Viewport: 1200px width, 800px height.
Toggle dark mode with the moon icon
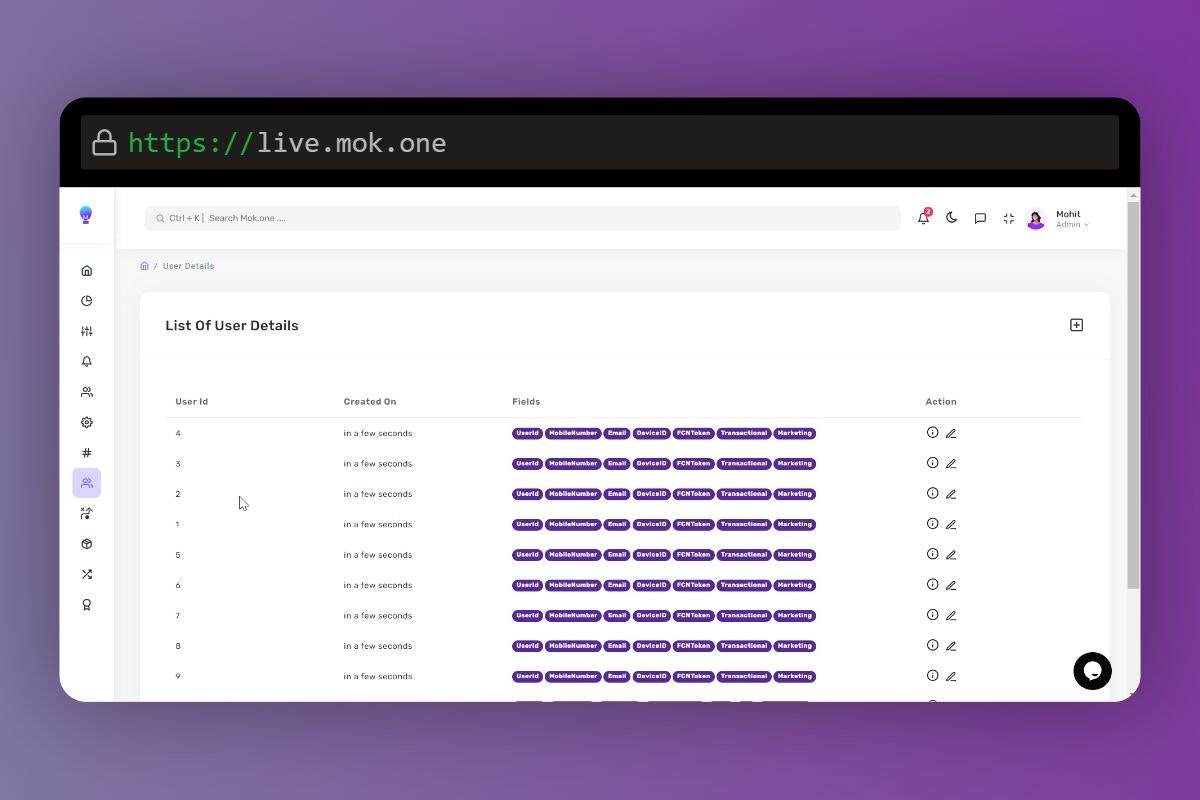(951, 218)
